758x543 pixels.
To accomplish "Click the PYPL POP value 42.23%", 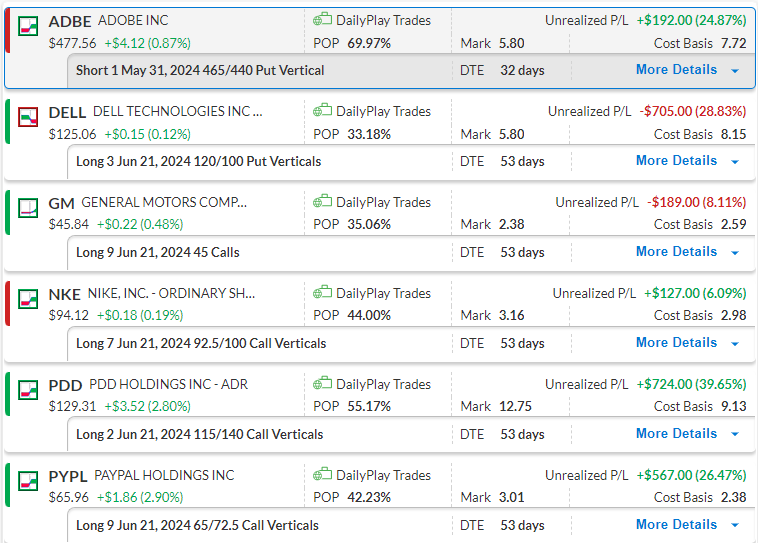I will (x=369, y=497).
